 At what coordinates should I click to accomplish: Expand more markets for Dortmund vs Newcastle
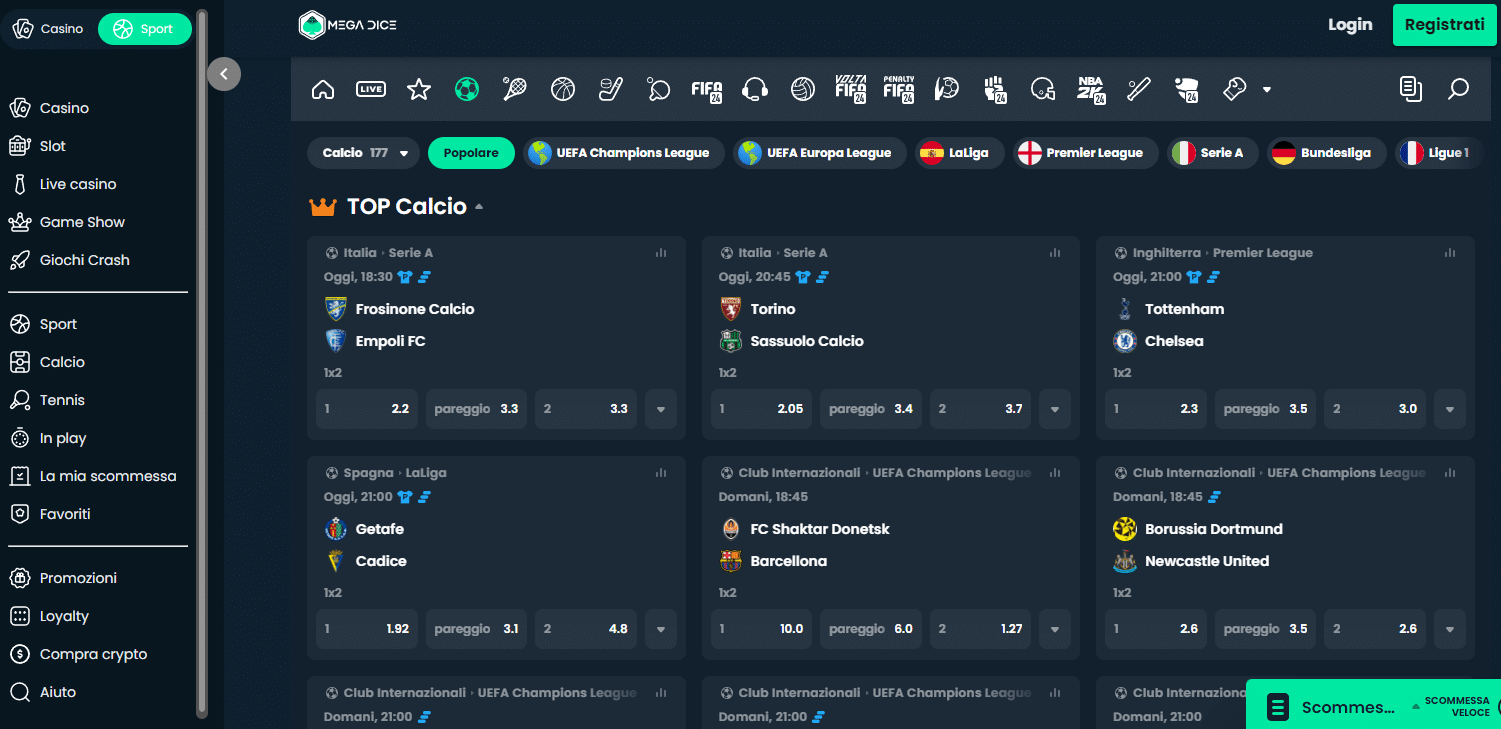click(x=1450, y=629)
